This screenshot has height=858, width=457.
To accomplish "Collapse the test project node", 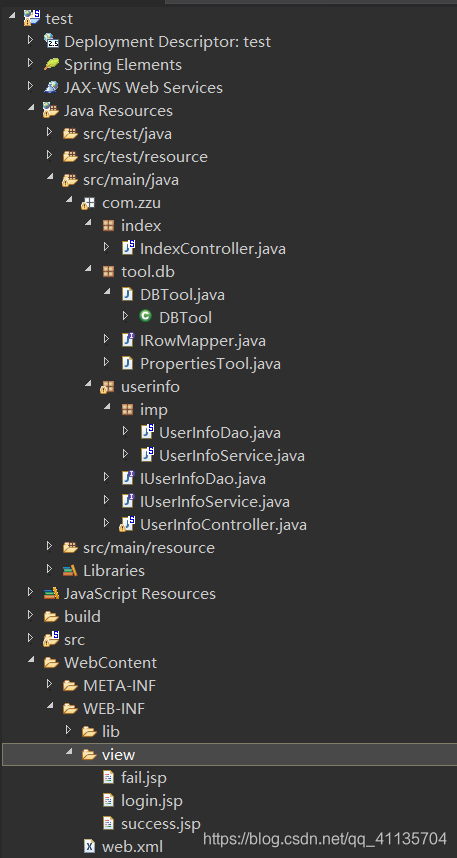I will (12, 17).
